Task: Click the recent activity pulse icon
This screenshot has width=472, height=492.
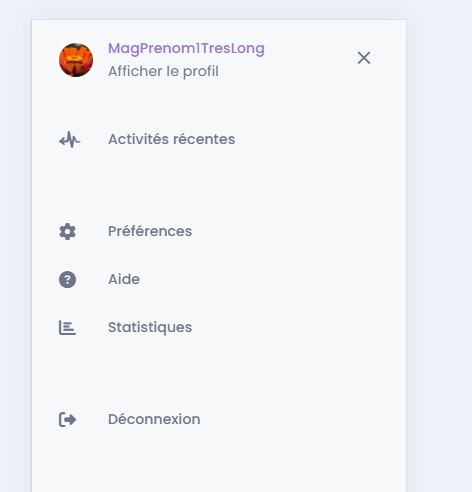Action: coord(70,139)
